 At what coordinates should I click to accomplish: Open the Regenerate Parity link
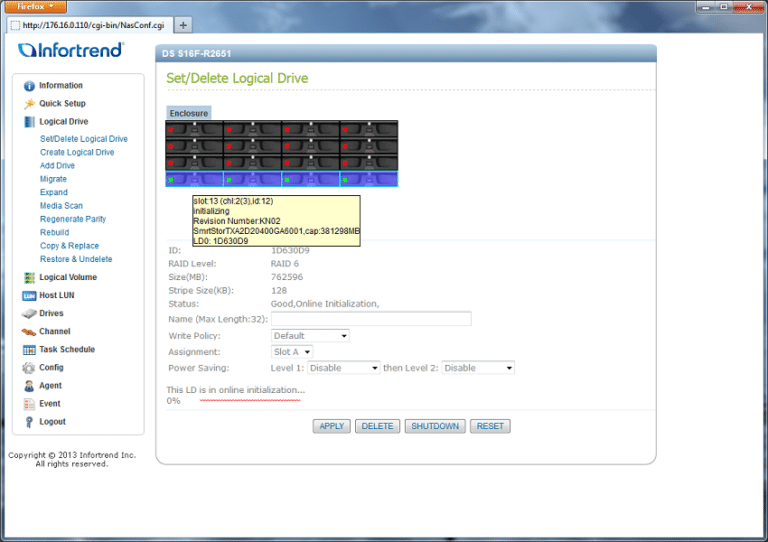[x=73, y=219]
